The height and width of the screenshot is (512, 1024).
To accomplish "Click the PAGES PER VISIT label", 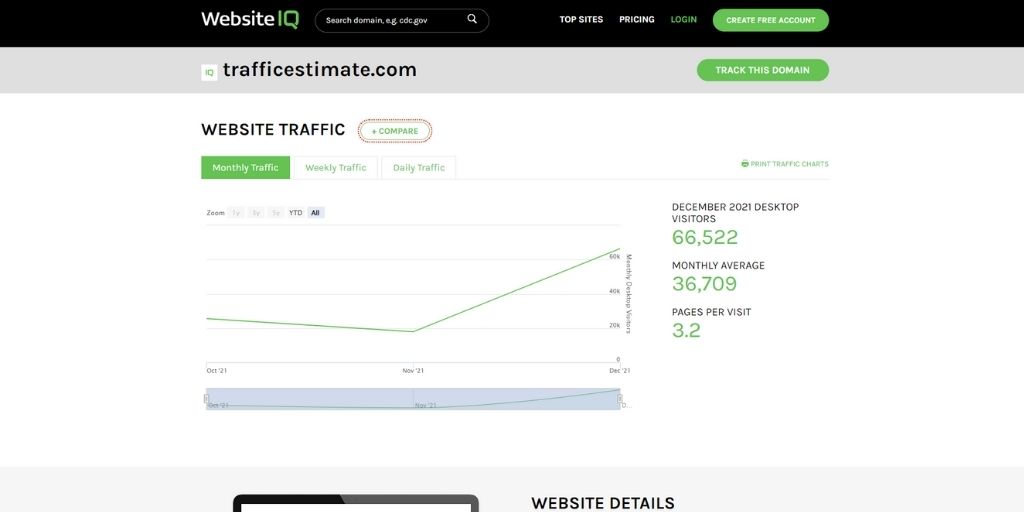I will (712, 312).
